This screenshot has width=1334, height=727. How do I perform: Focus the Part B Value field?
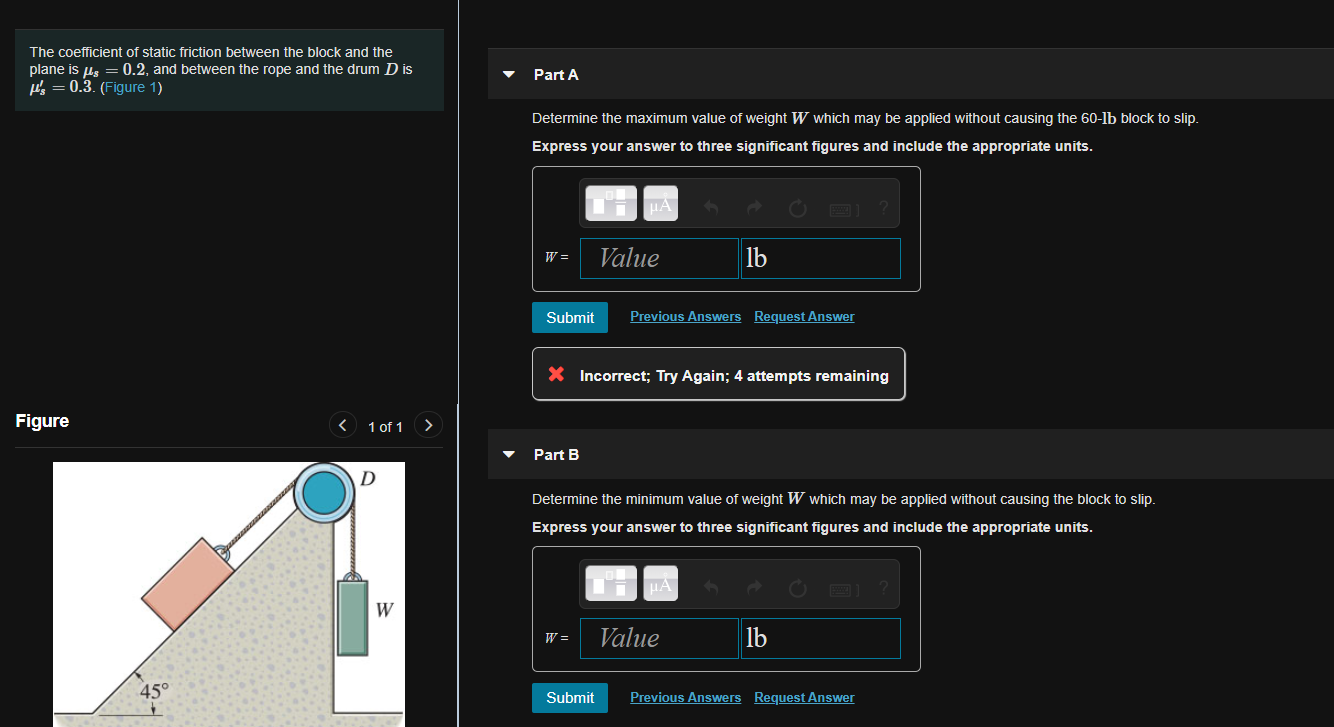[660, 638]
